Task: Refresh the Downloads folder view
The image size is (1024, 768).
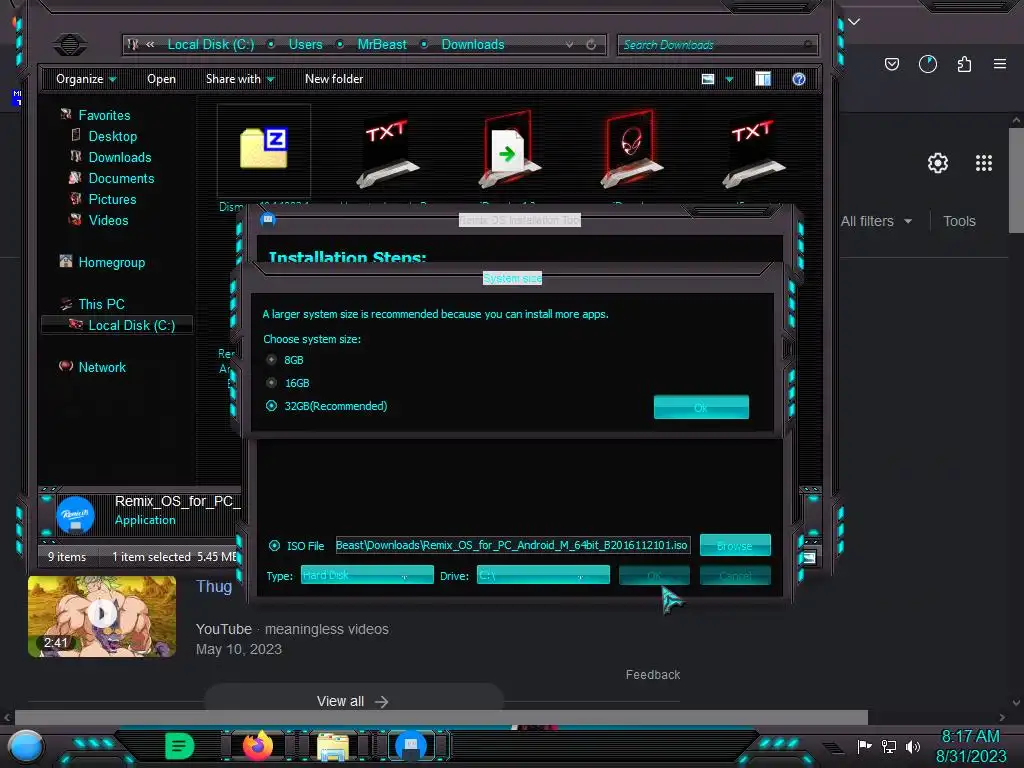Action: click(x=591, y=44)
